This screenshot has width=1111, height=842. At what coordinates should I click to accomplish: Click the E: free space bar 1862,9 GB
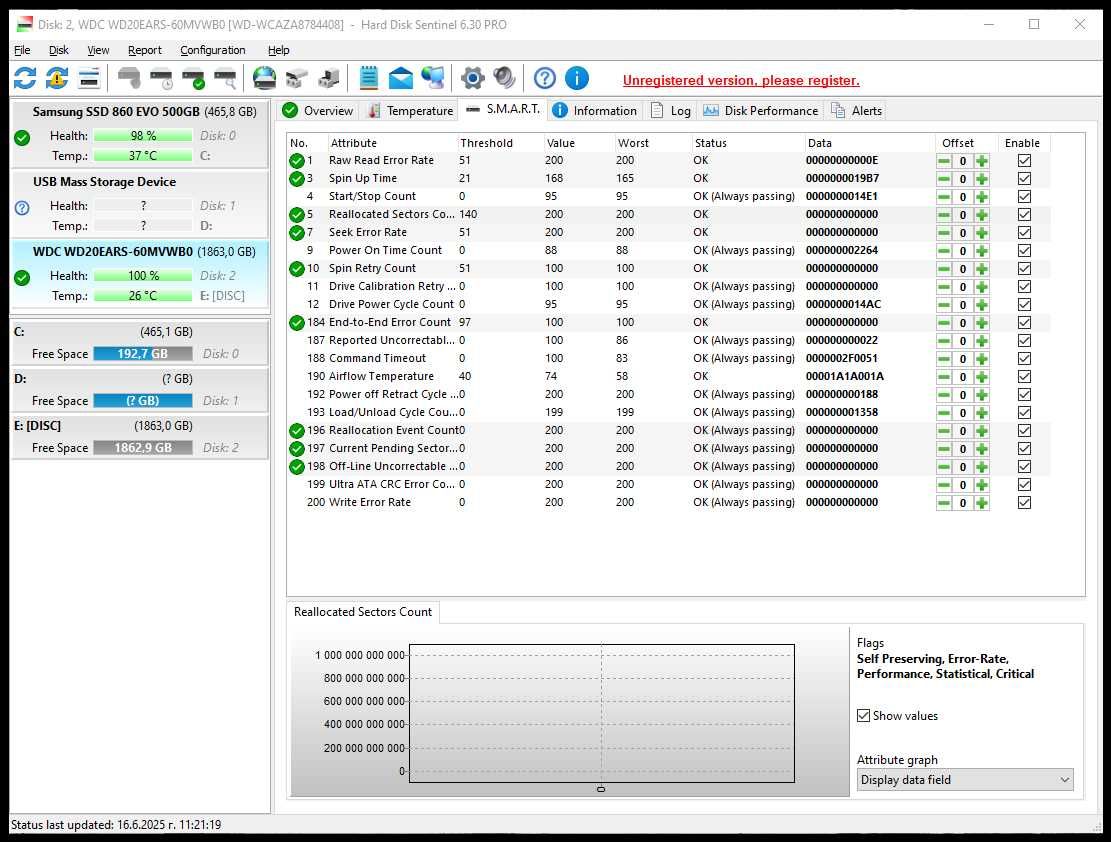click(142, 448)
